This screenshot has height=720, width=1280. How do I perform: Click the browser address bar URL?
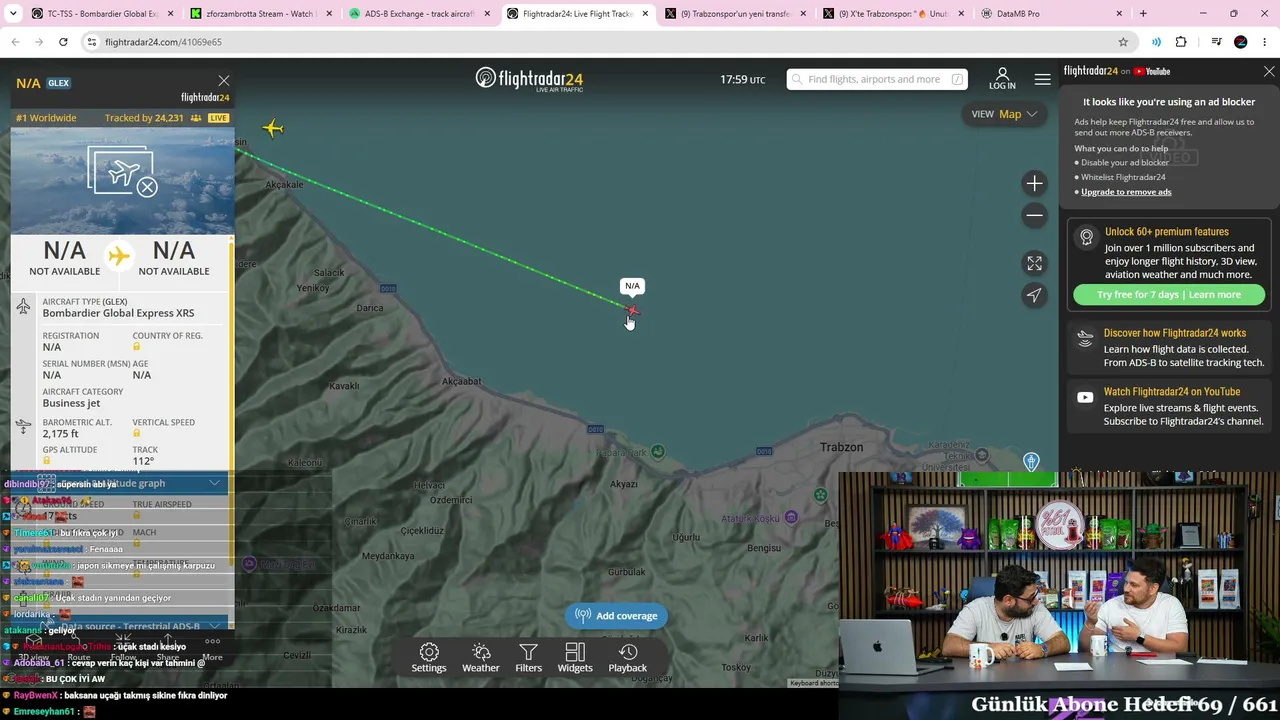point(163,42)
